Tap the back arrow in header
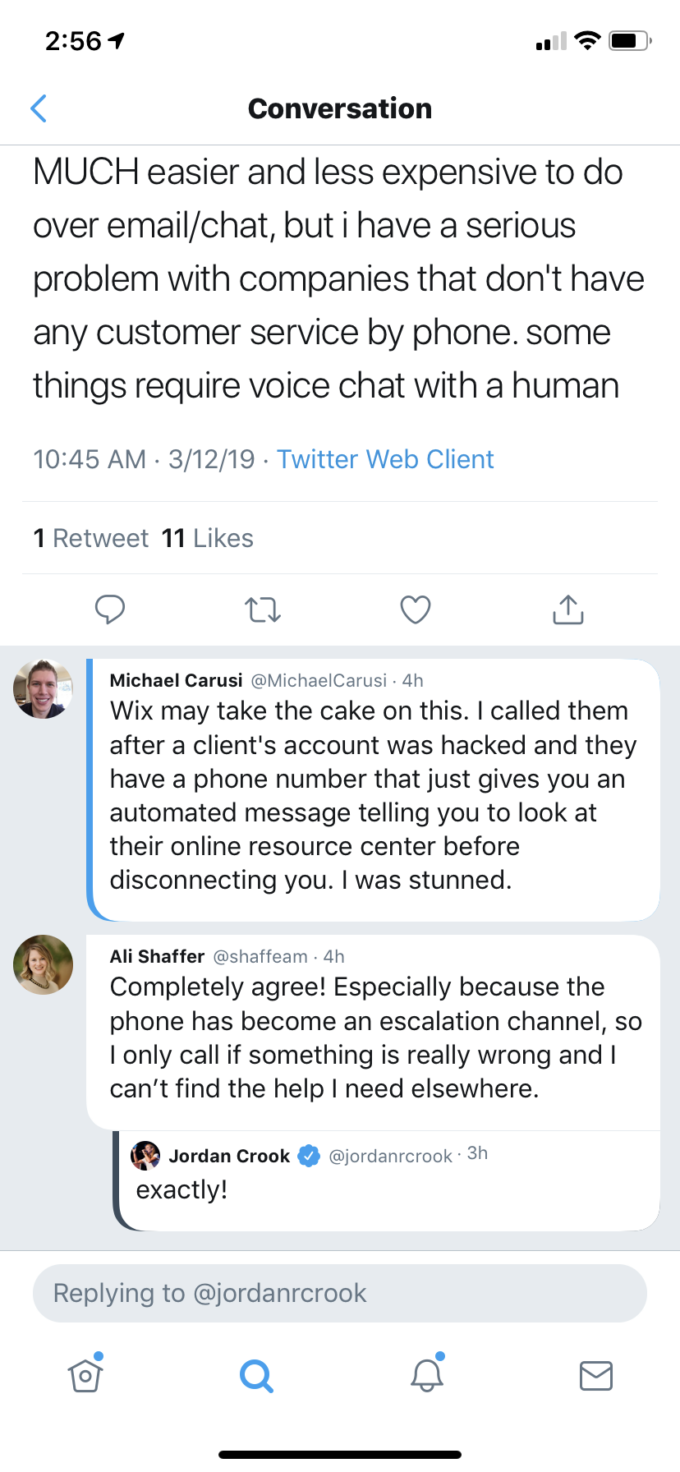Screen dimensions: 680x1472 point(39,108)
